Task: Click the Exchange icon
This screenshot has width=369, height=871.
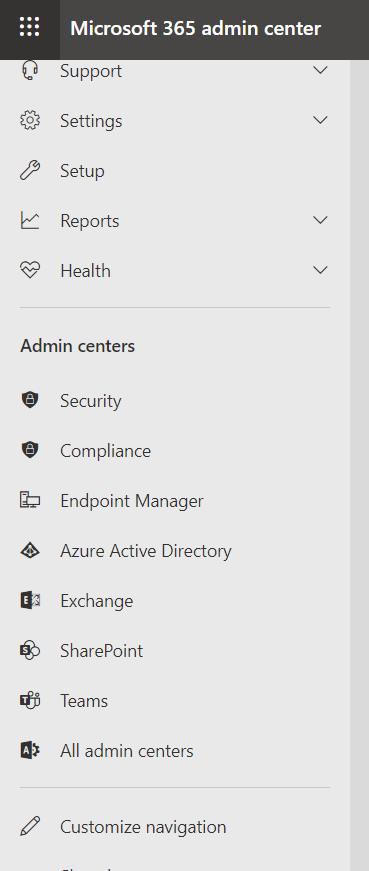Action: (30, 600)
